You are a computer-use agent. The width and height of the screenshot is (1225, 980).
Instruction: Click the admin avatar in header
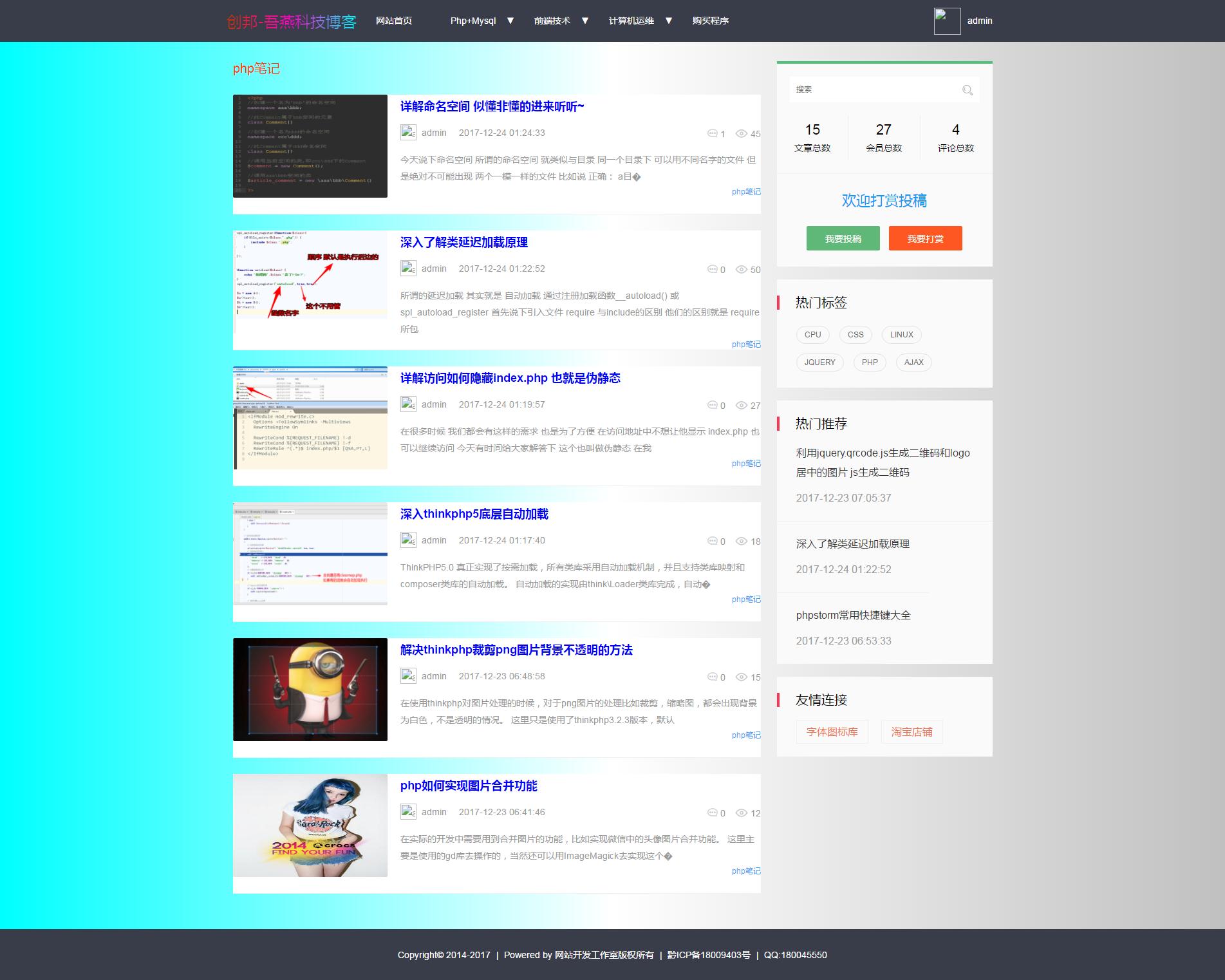click(x=947, y=21)
